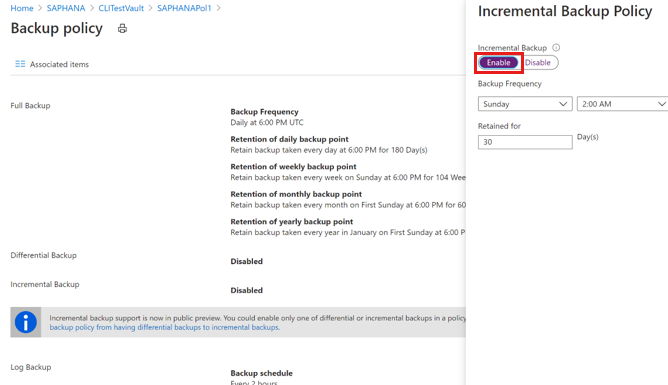Click the Backup Frequency label in side panel

510,84
